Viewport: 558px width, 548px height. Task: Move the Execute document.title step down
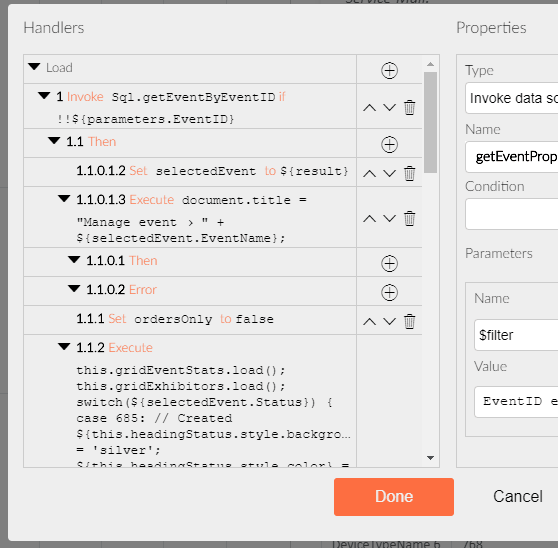click(x=389, y=218)
